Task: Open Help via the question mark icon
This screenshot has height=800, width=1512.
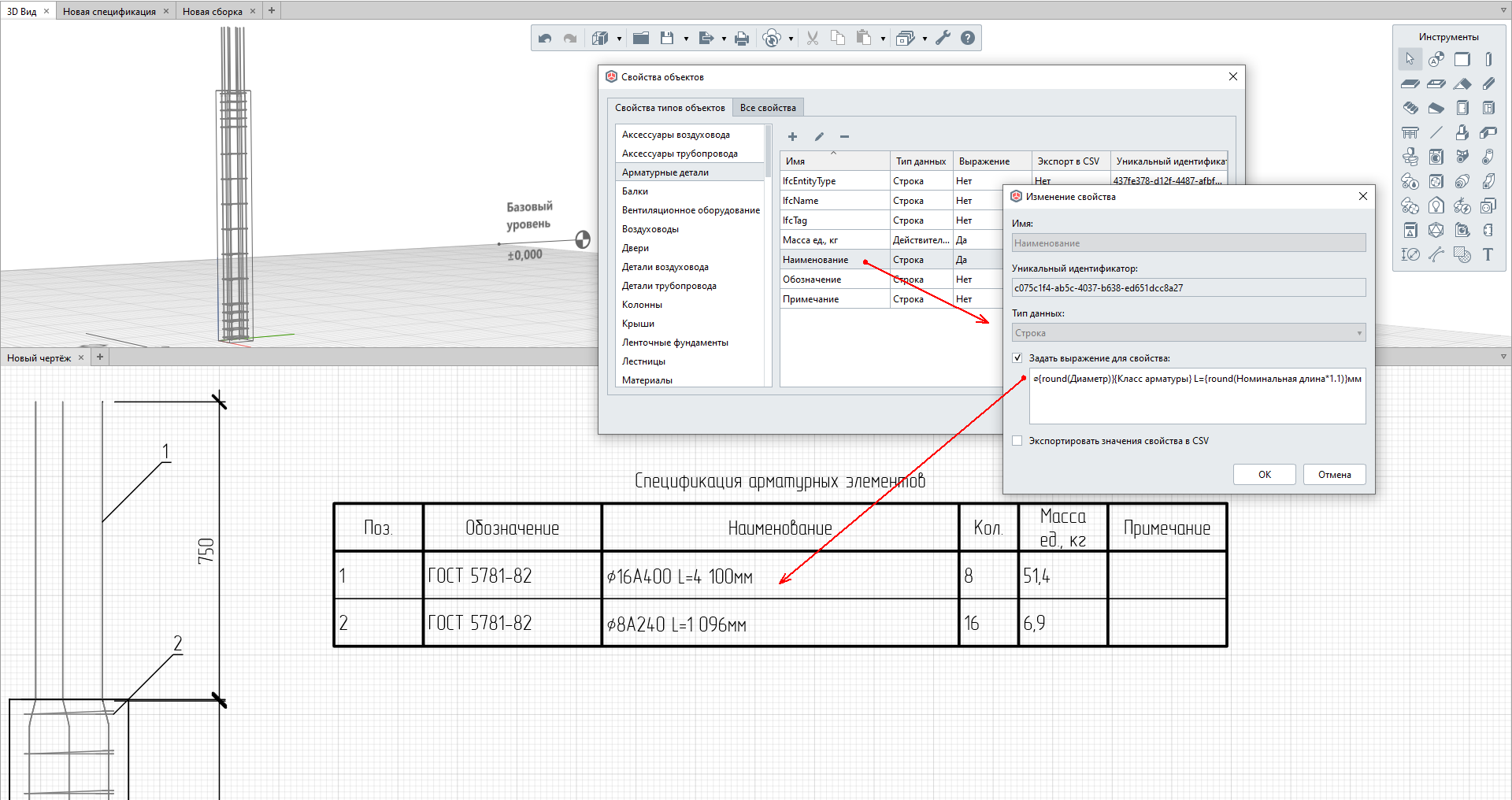Action: click(968, 37)
